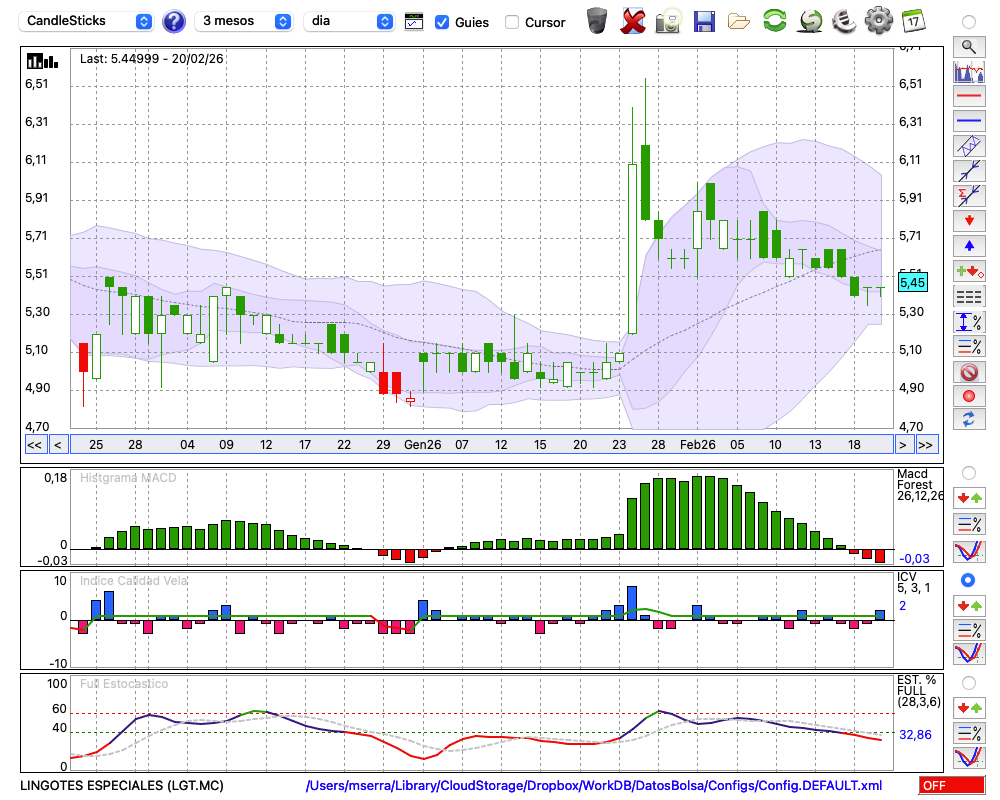The width and height of the screenshot is (1000, 800).
Task: Enable the Cursor checkbox
Action: [512, 22]
